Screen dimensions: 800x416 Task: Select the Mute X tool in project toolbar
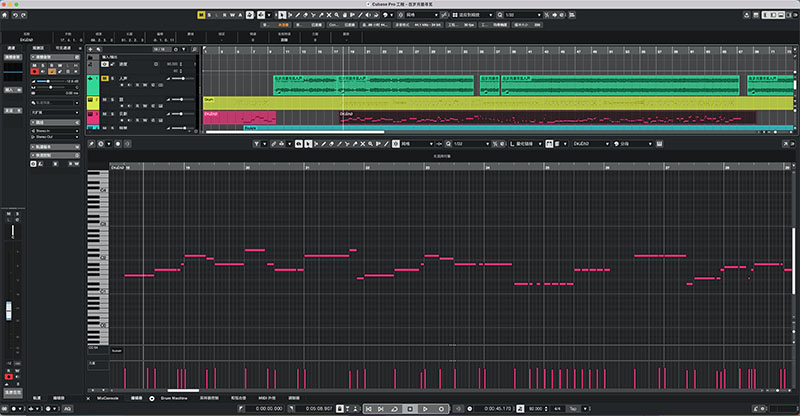pyautogui.click(x=329, y=15)
